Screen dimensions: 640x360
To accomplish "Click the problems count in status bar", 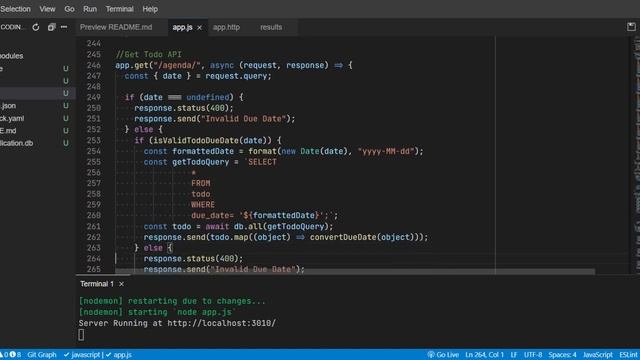I will [11, 355].
